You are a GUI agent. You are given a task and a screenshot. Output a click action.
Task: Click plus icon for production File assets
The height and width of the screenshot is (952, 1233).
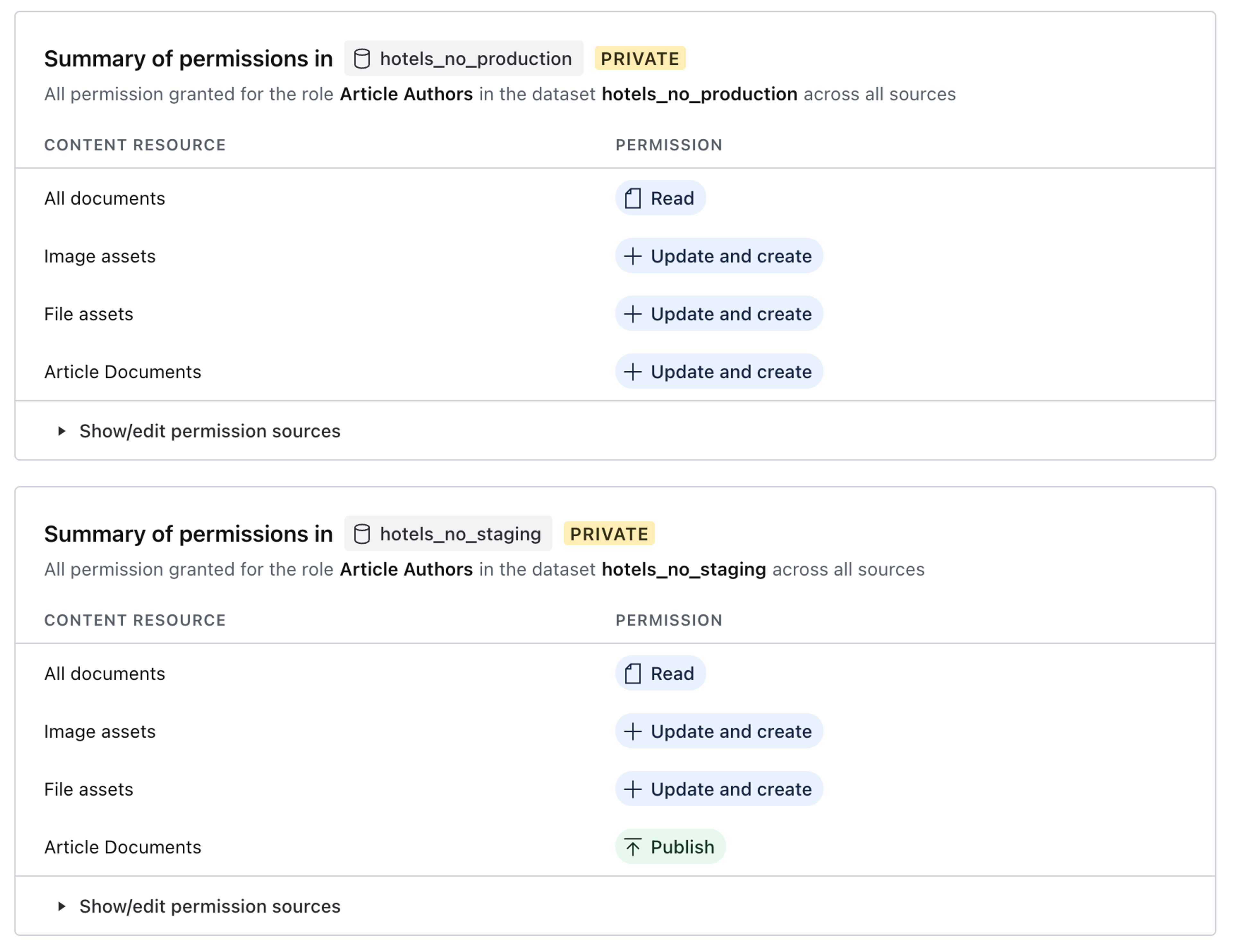[633, 314]
